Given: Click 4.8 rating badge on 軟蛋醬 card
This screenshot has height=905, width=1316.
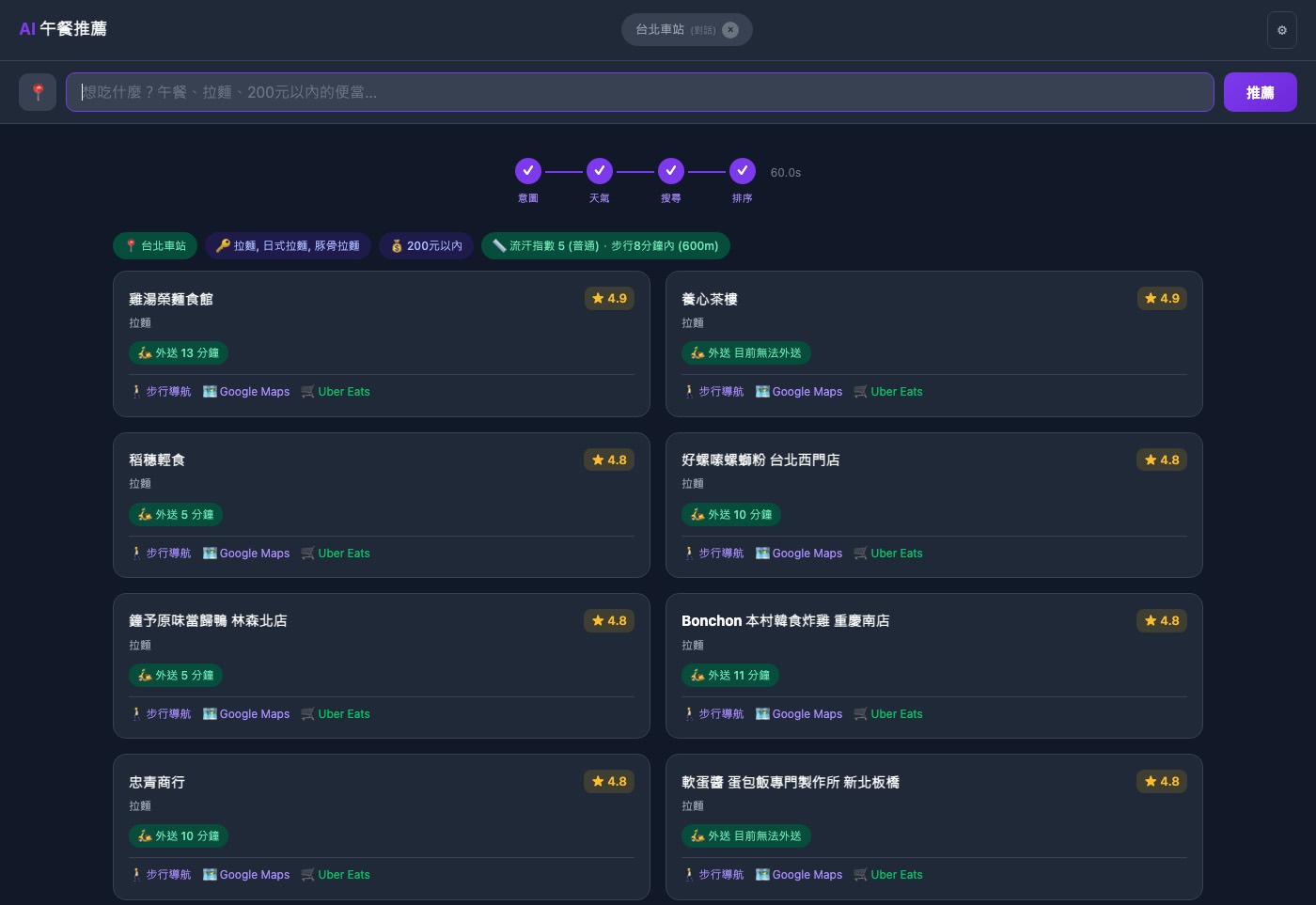Looking at the screenshot, I should click(x=1162, y=782).
